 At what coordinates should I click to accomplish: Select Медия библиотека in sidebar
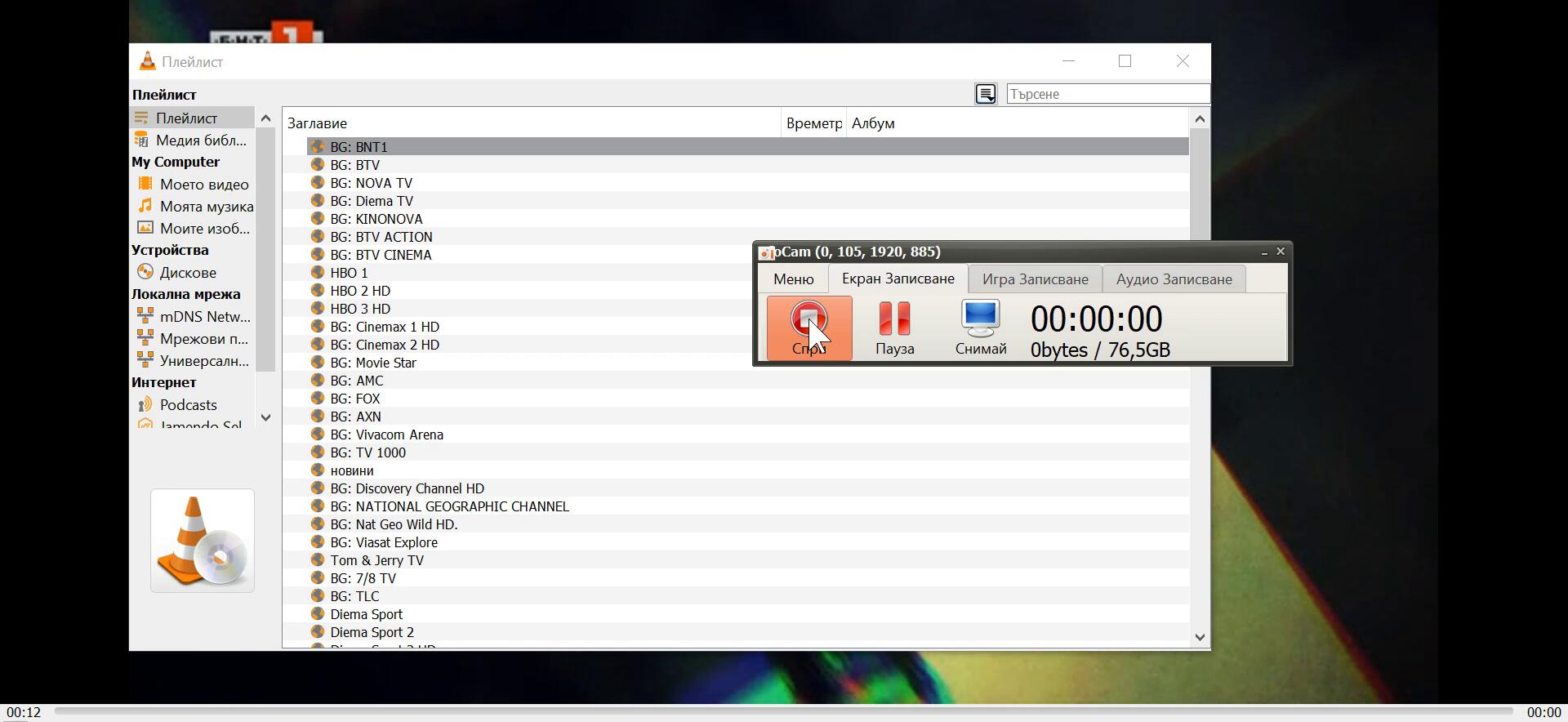click(x=200, y=140)
